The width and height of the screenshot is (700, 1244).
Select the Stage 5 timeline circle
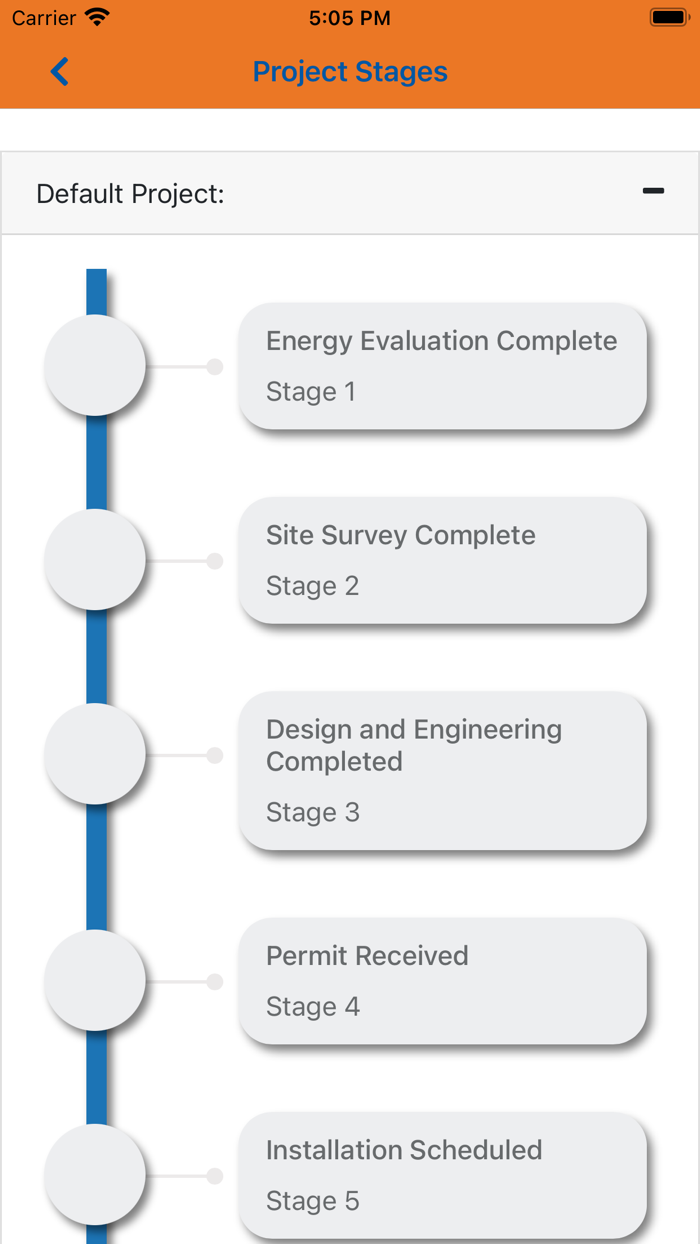click(95, 1175)
